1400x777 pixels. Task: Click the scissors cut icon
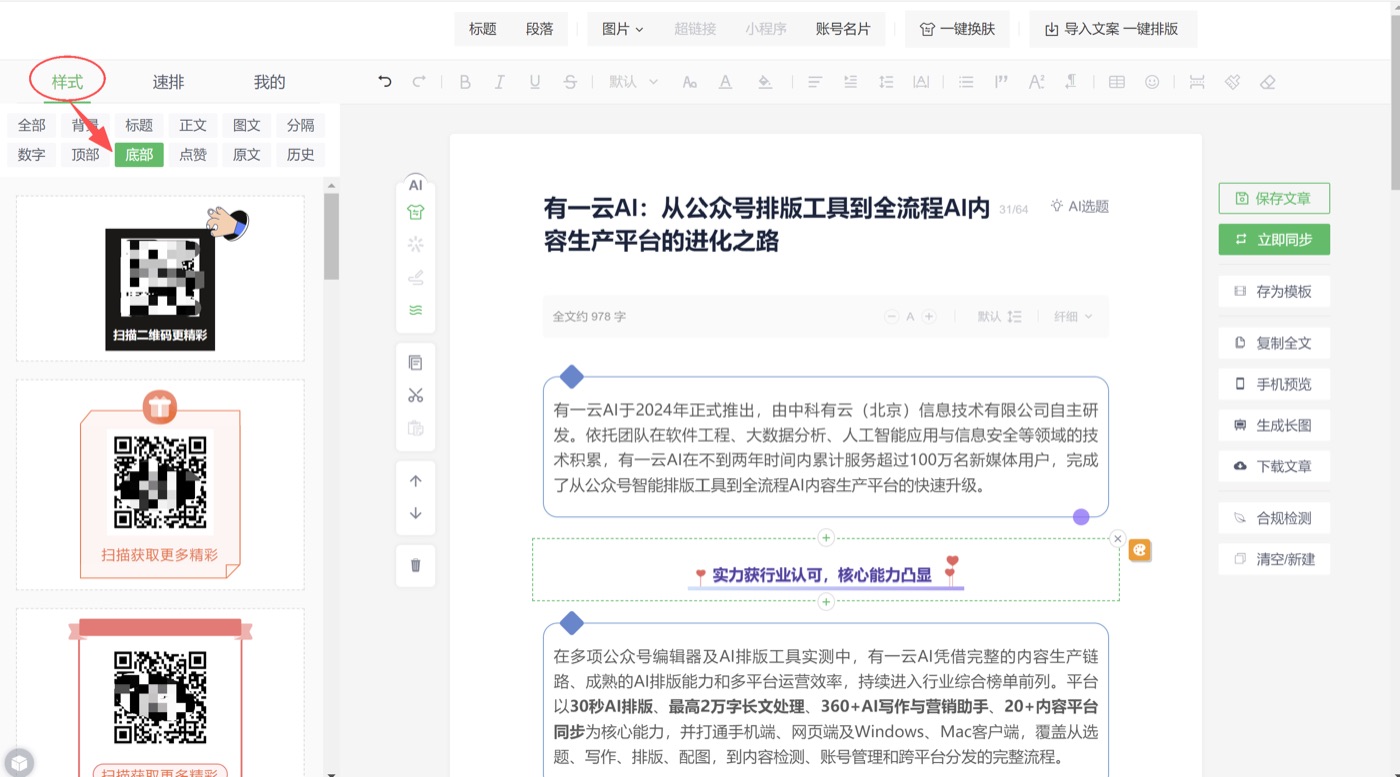(416, 395)
